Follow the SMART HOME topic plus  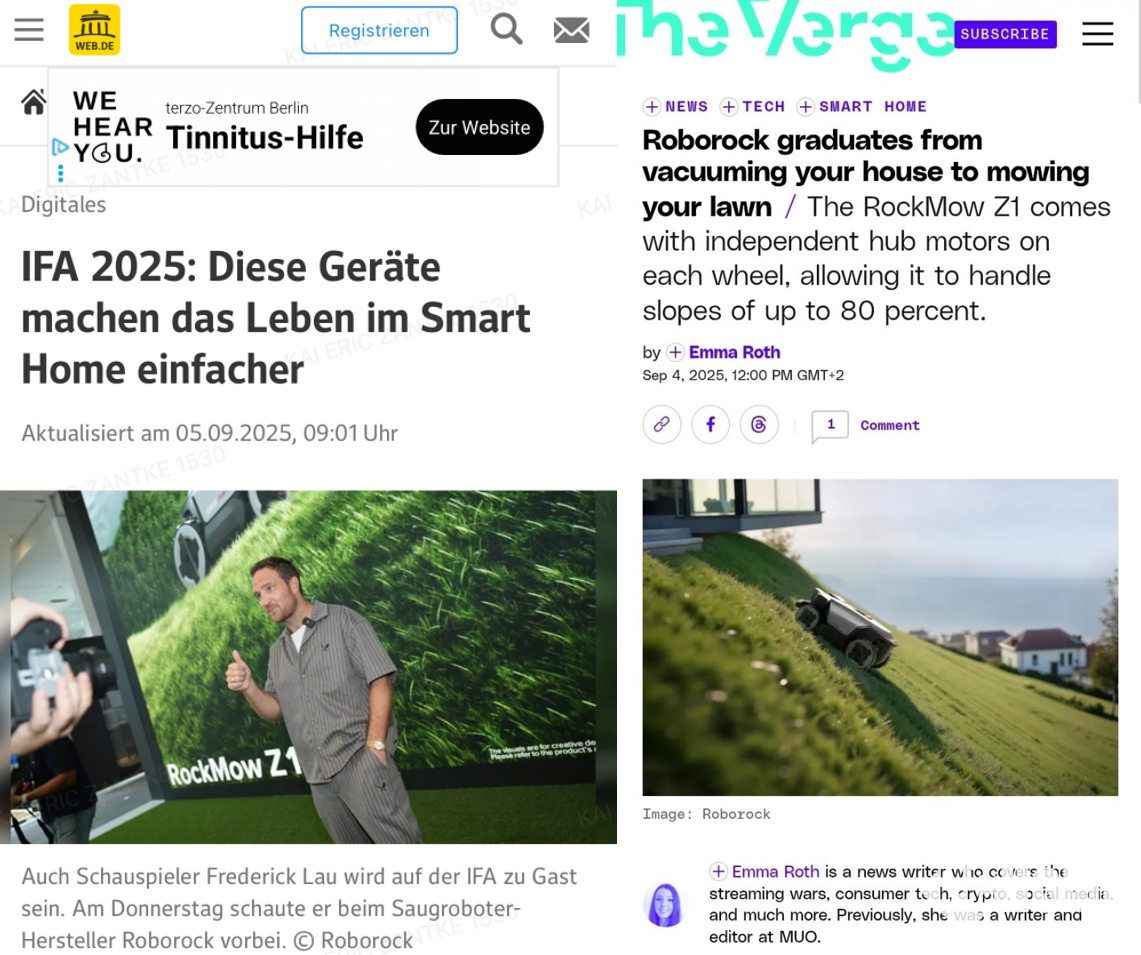coord(806,107)
